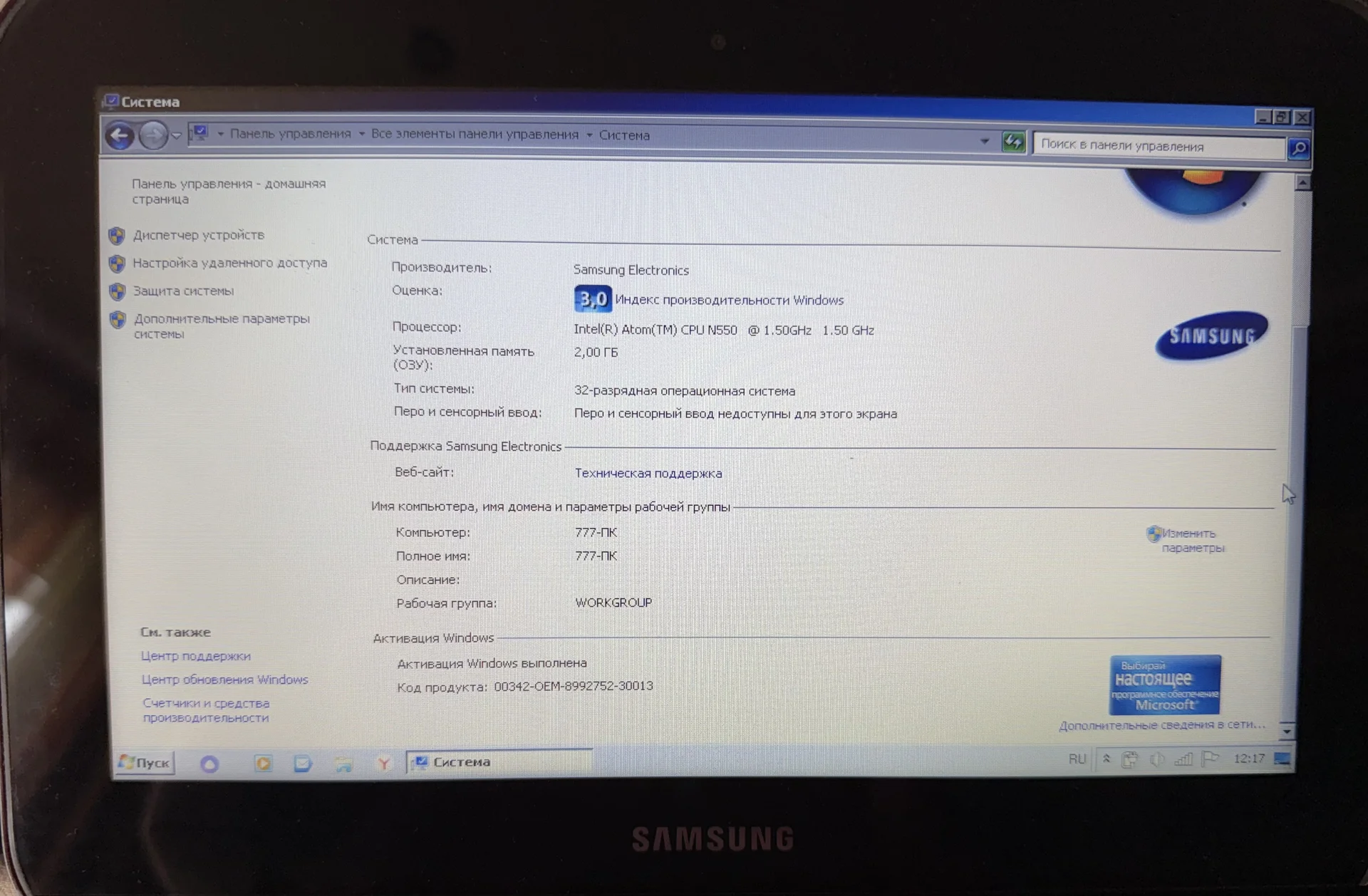Screen dimensions: 1368x896
Task: Click 'Активация Windows выполнена' text
Action: [492, 663]
